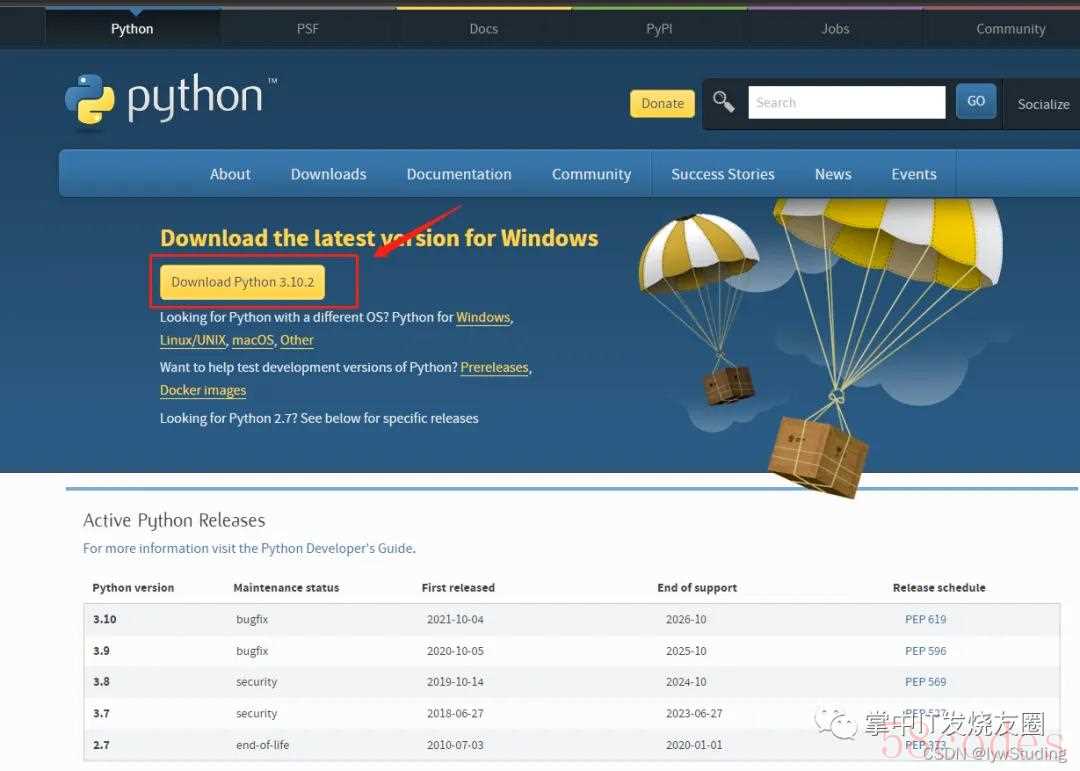Open the macOS link
Screen dimensions: 1080x771
[x=253, y=340]
